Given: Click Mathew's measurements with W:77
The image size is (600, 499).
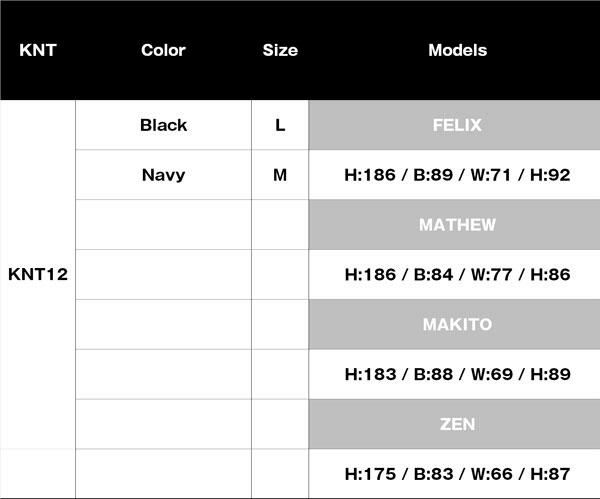Looking at the screenshot, I should pos(457,275).
